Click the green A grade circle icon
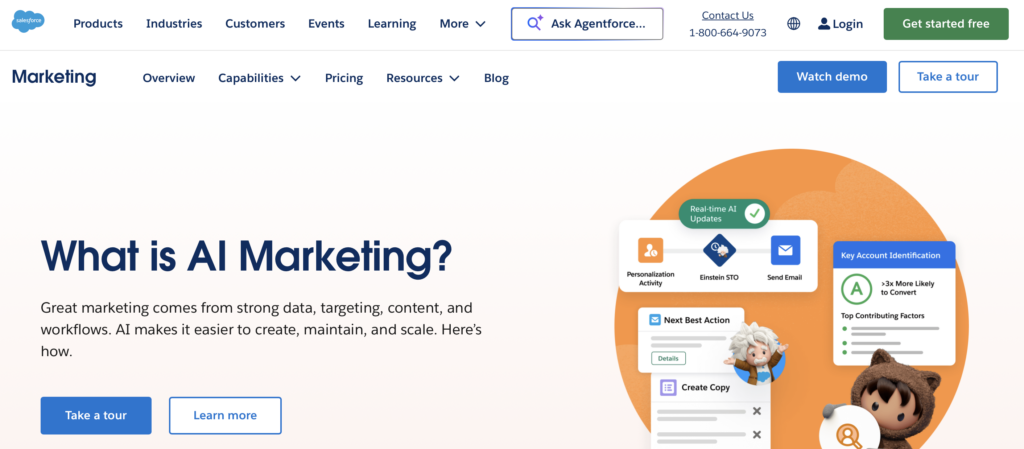Screen dimensions: 1024x449 click(856, 288)
